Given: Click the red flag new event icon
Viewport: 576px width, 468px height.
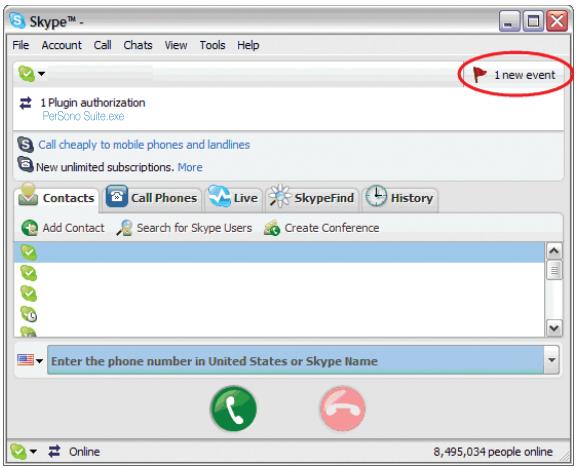Looking at the screenshot, I should coord(479,75).
